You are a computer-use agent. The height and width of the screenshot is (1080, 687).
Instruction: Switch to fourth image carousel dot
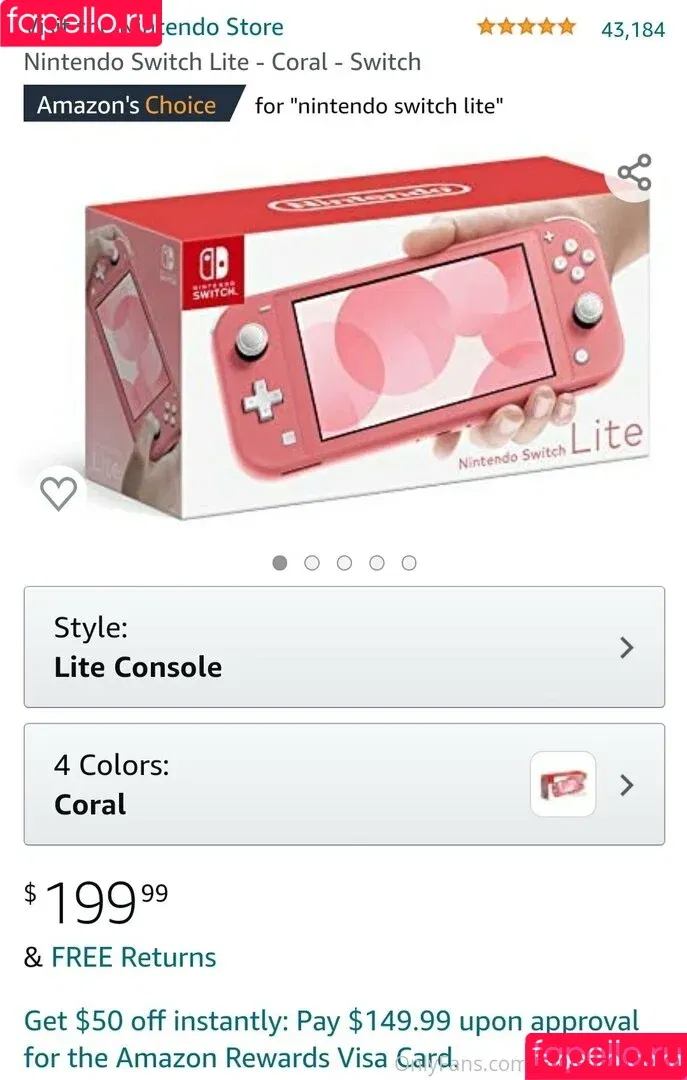[x=377, y=563]
